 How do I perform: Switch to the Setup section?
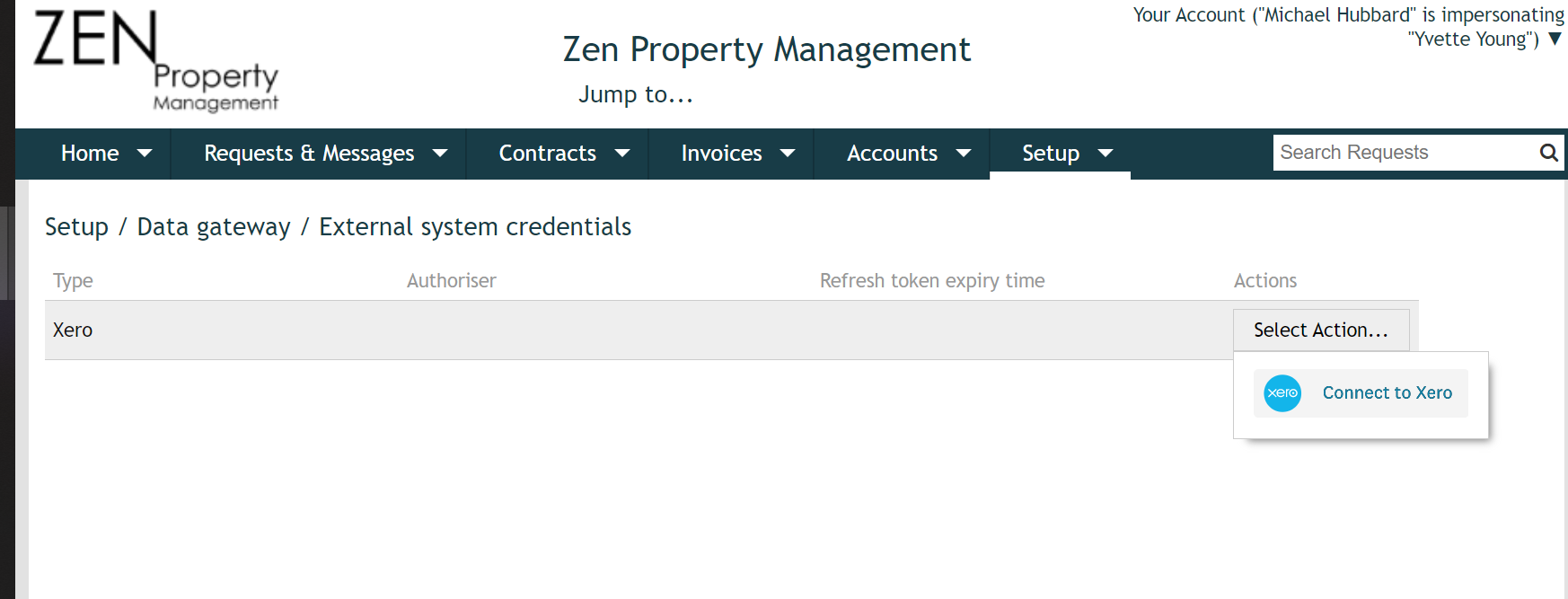click(x=1050, y=153)
